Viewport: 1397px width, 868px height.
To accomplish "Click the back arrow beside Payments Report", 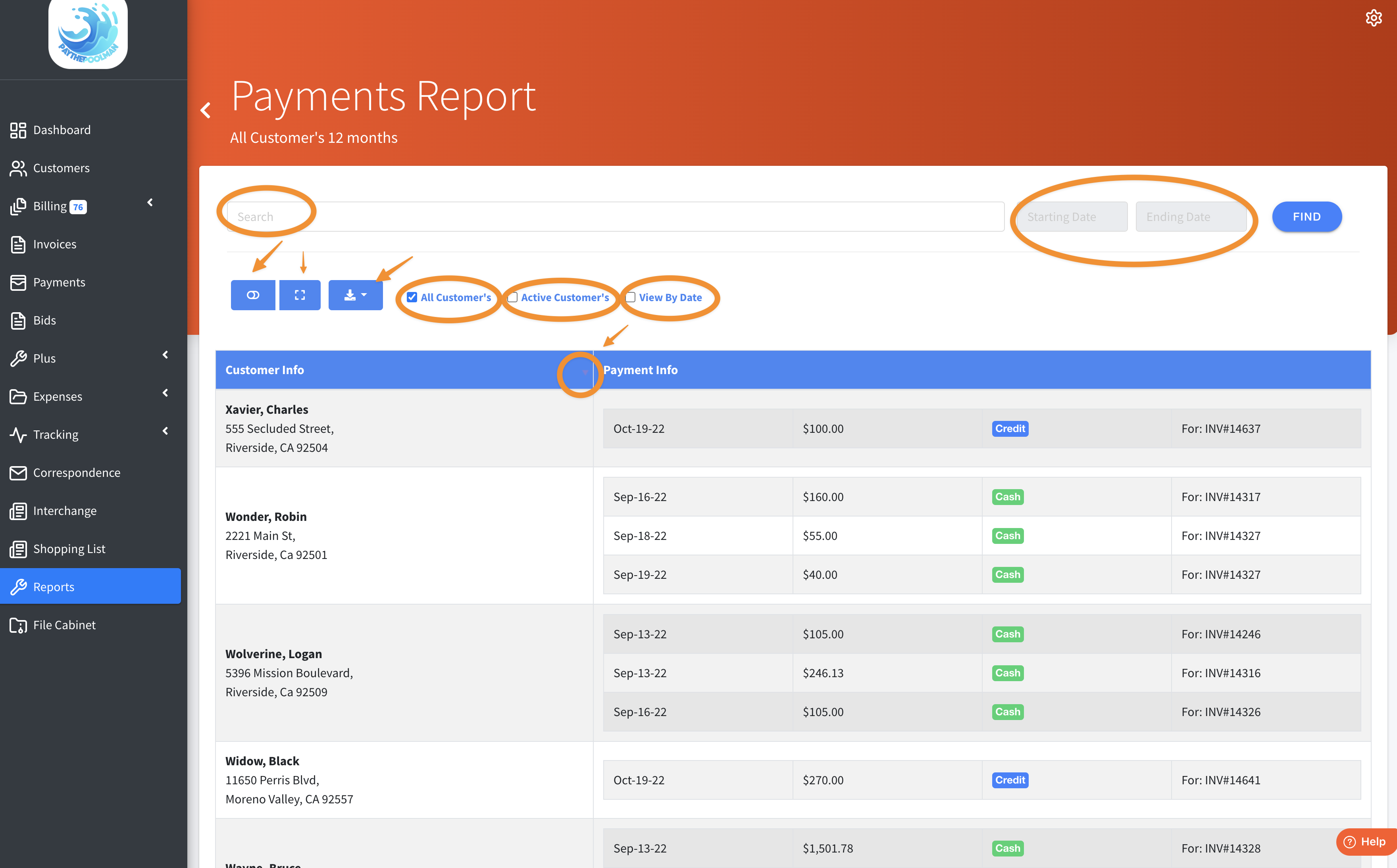I will [206, 109].
